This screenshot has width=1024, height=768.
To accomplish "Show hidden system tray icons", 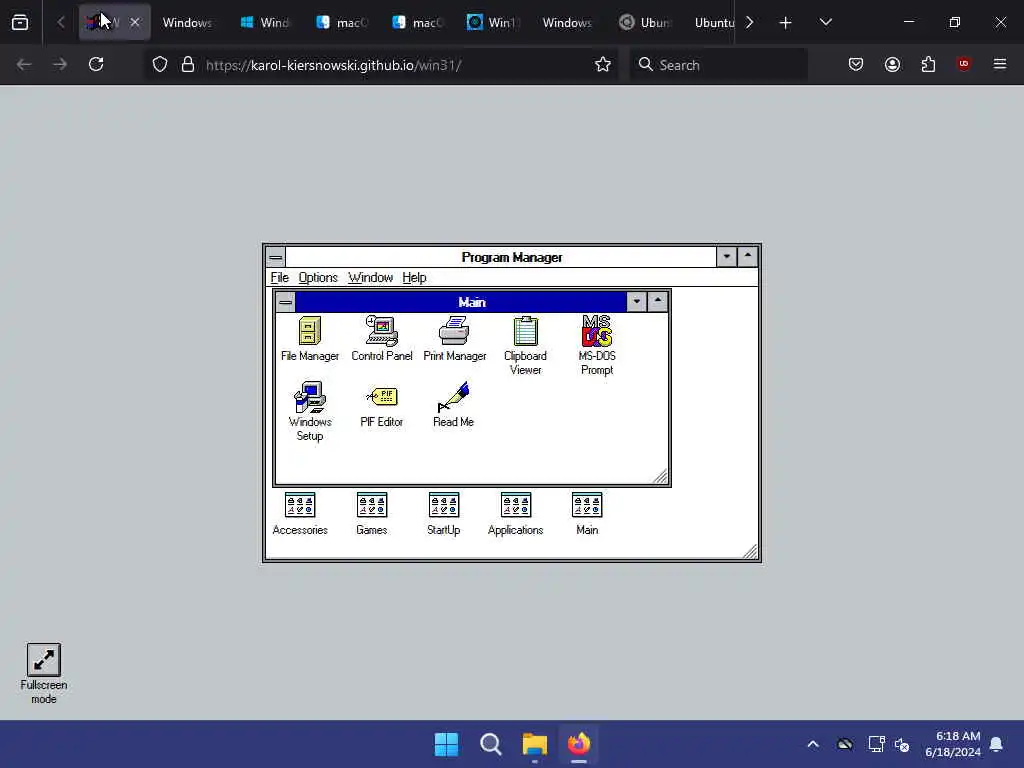I will tap(813, 744).
